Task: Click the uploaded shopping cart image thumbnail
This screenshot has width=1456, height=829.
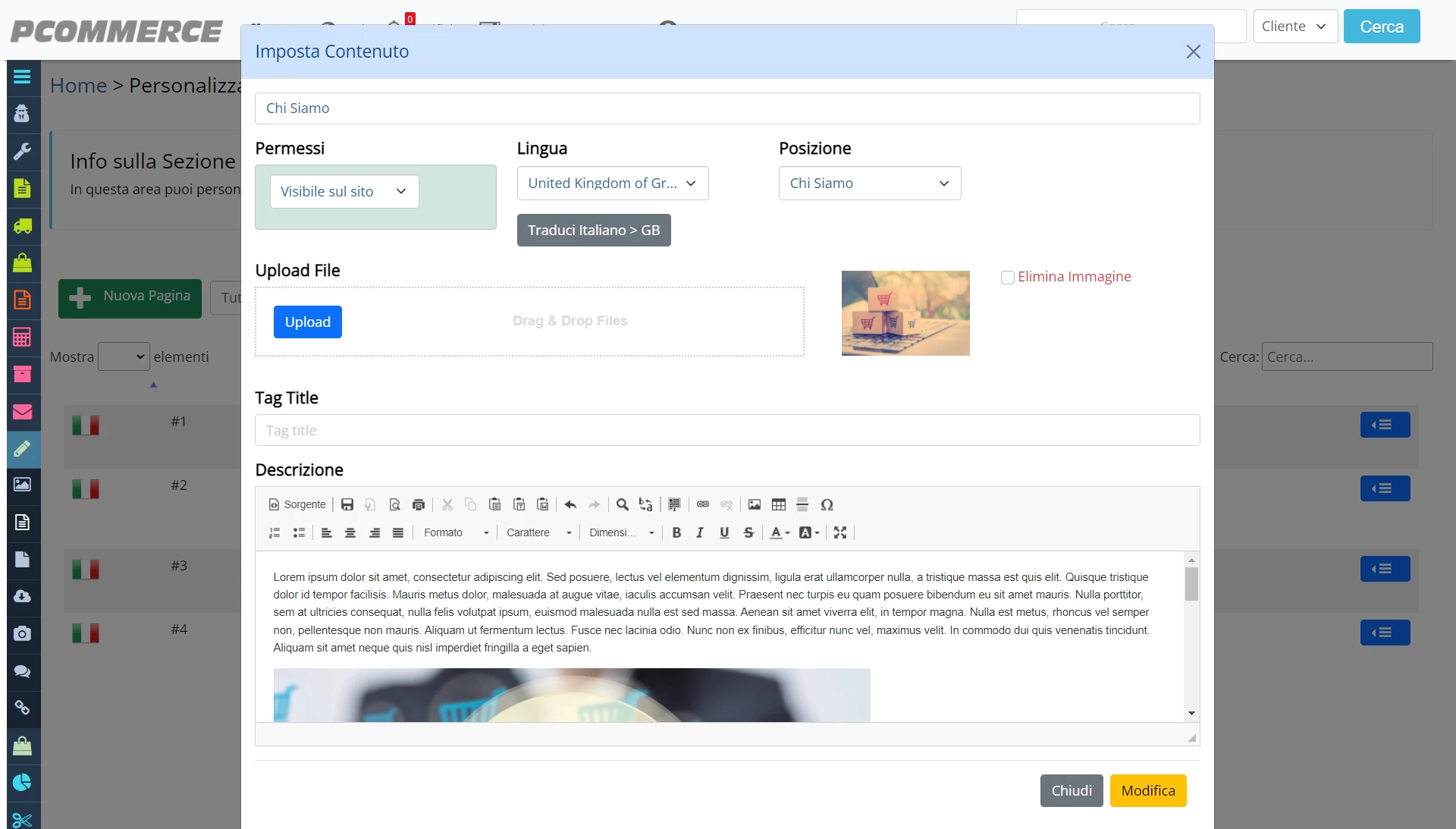Action: [x=905, y=313]
